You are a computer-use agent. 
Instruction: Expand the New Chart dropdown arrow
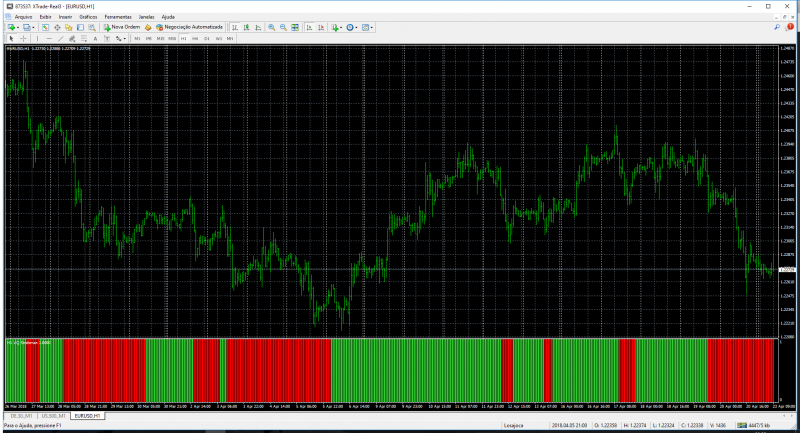pyautogui.click(x=18, y=28)
